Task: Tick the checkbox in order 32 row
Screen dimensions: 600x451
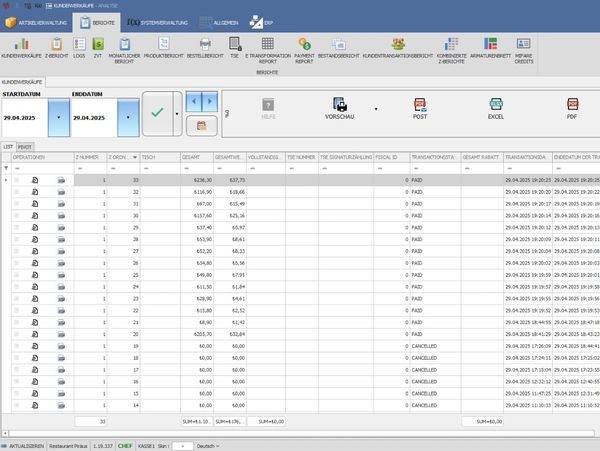Action: tap(16, 190)
